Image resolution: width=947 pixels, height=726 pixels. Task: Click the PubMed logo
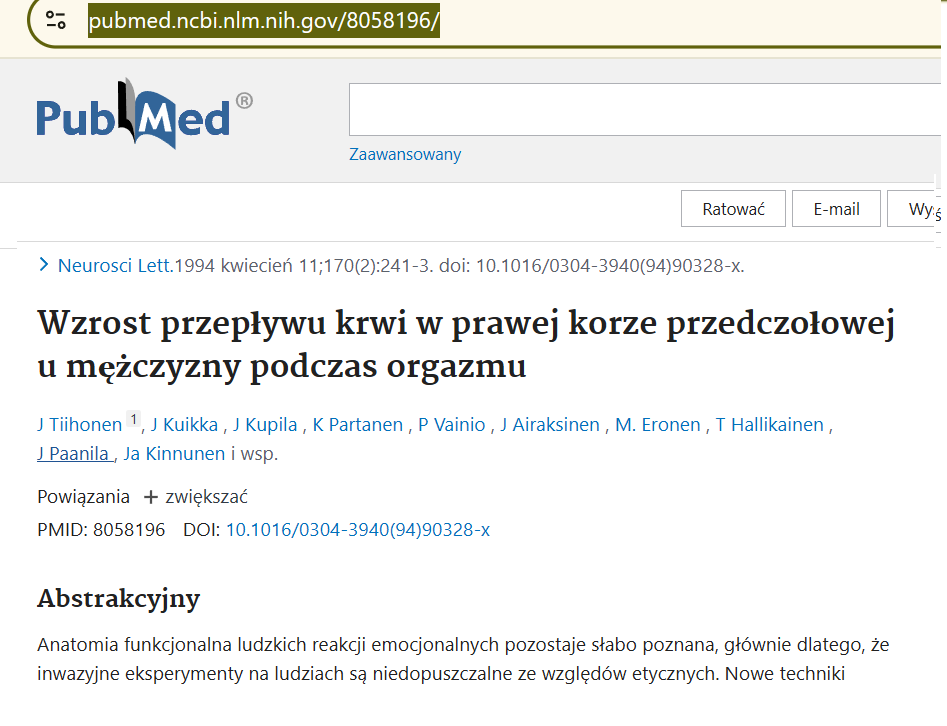pyautogui.click(x=144, y=113)
